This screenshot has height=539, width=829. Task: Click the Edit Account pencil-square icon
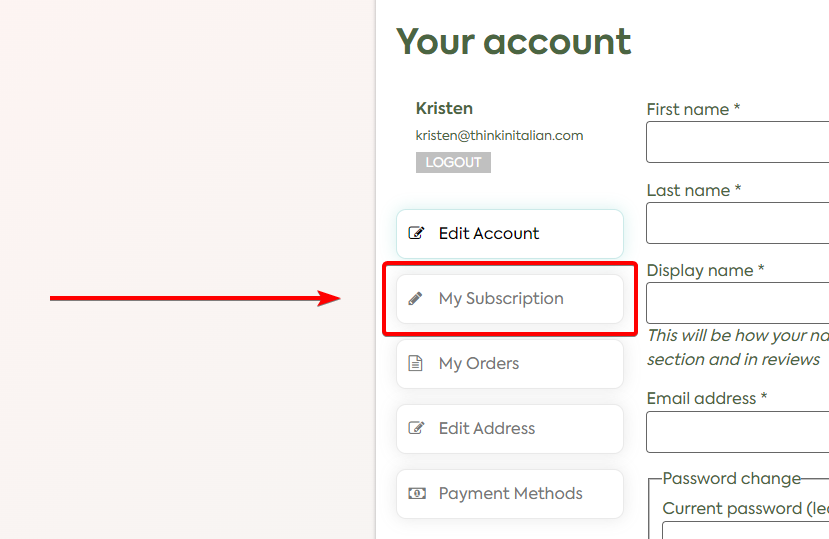(x=416, y=233)
